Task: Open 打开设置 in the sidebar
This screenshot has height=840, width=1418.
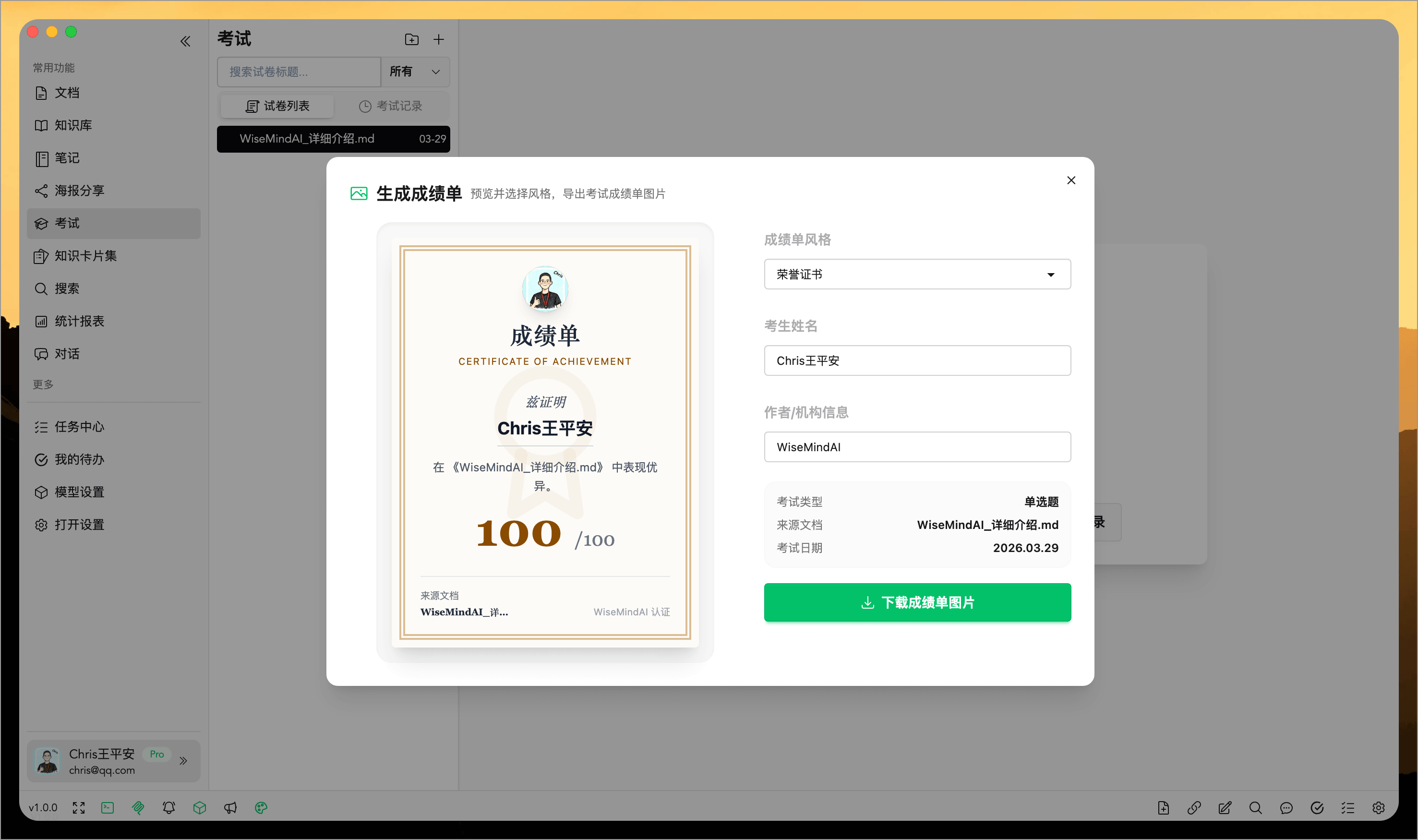Action: coord(79,525)
